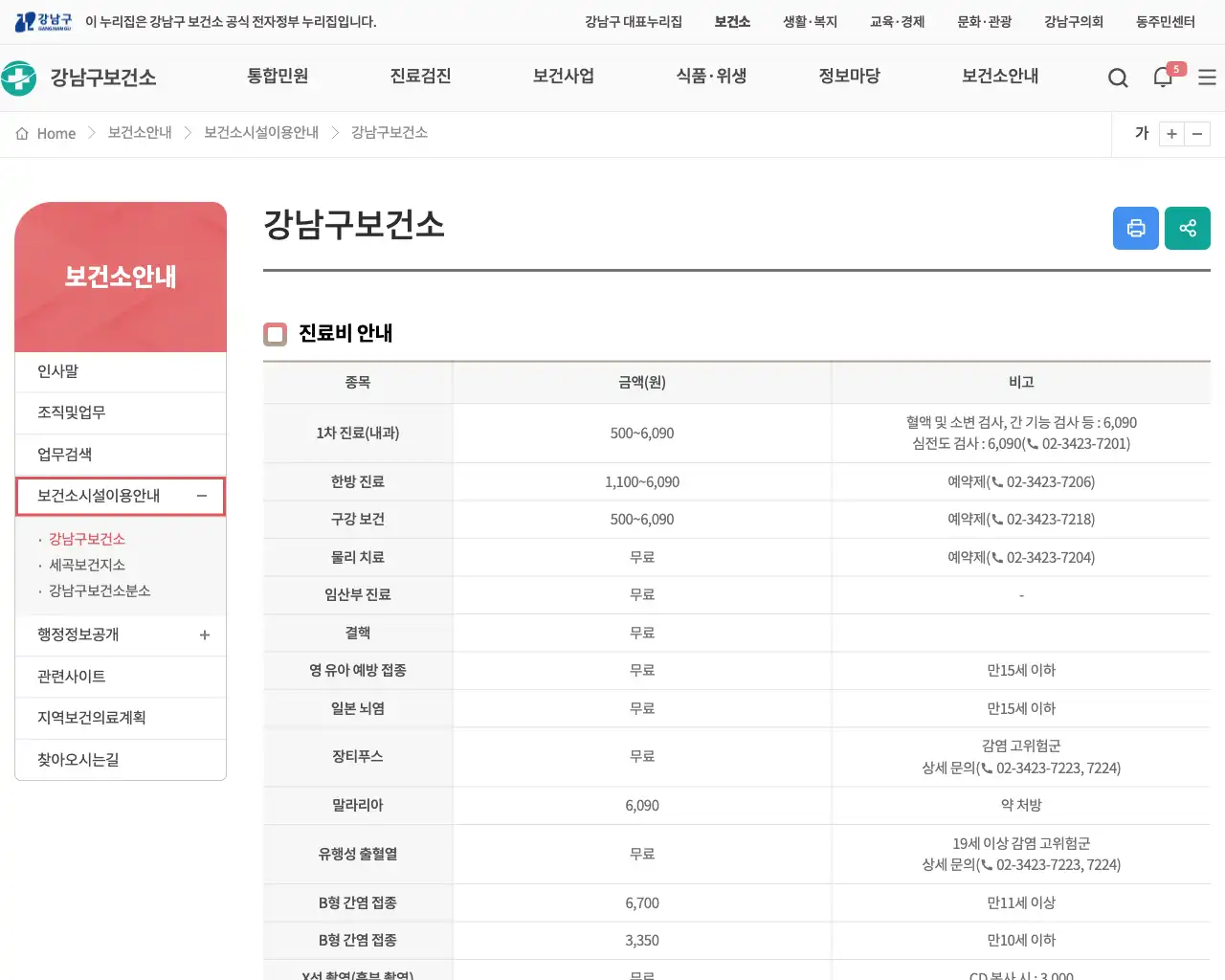Select 보건소안내 in the breadcrumb
Screen dimensions: 1225x980
pos(140,132)
